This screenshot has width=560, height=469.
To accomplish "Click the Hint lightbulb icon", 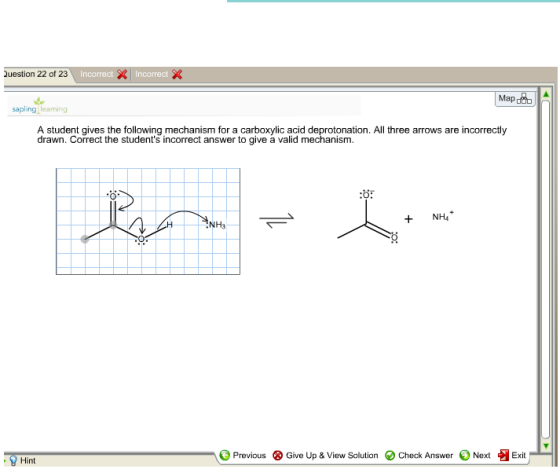I will (x=13, y=460).
